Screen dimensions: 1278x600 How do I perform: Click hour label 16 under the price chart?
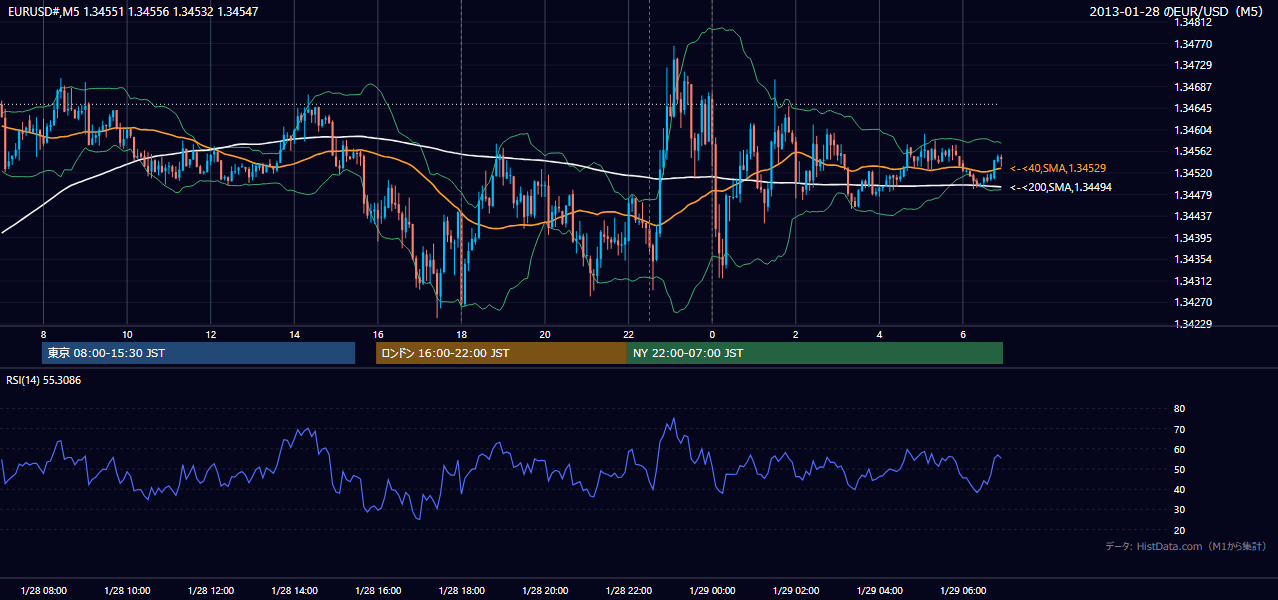click(377, 334)
